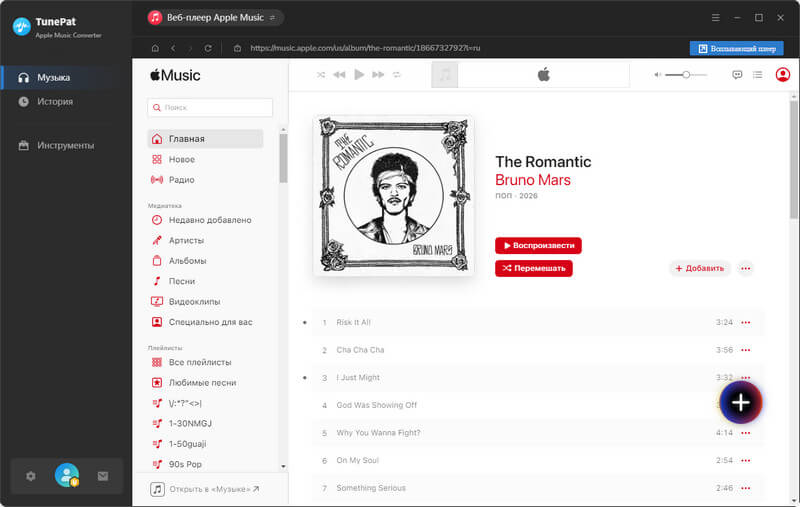
Task: Select Инструменты in the left sidebar
Action: tap(65, 145)
